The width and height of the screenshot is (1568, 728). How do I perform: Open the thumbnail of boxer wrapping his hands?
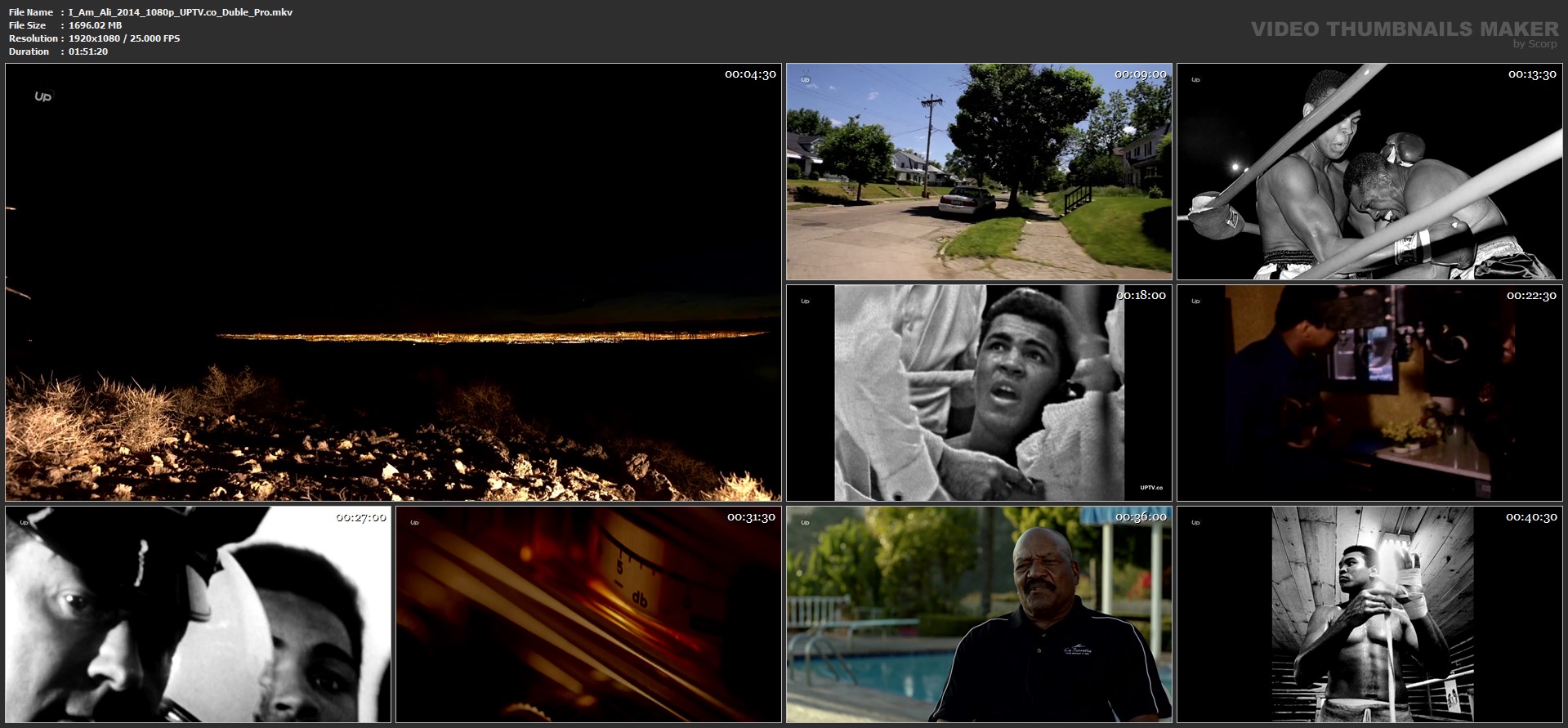(x=1369, y=614)
